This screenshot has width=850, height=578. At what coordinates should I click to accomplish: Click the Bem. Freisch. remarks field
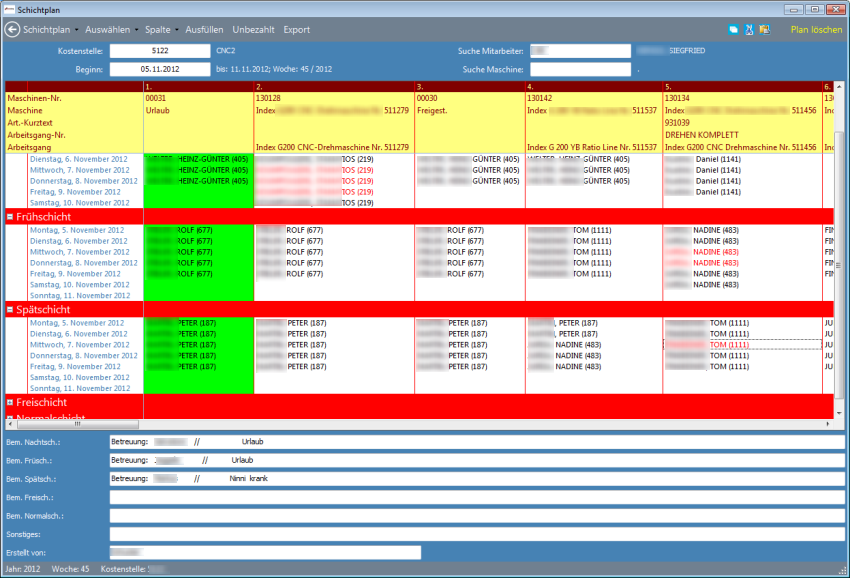477,497
